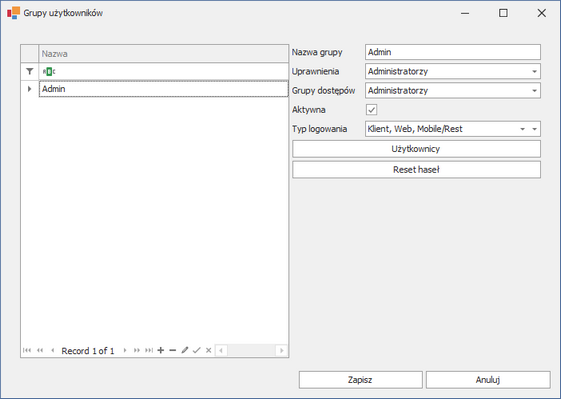Toggle the Aktywna checkbox

pyautogui.click(x=371, y=110)
